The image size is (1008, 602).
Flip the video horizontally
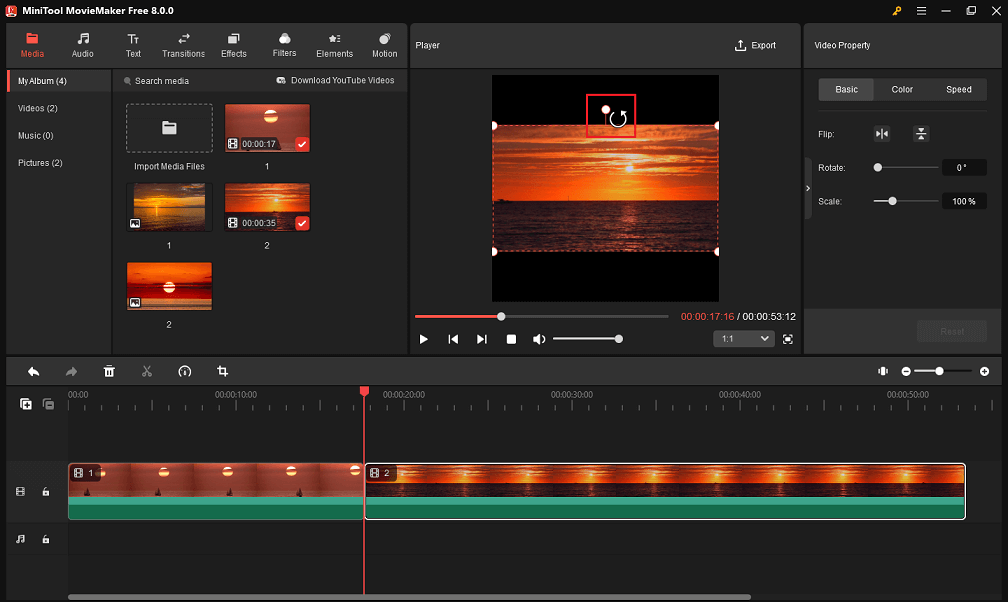coord(882,134)
